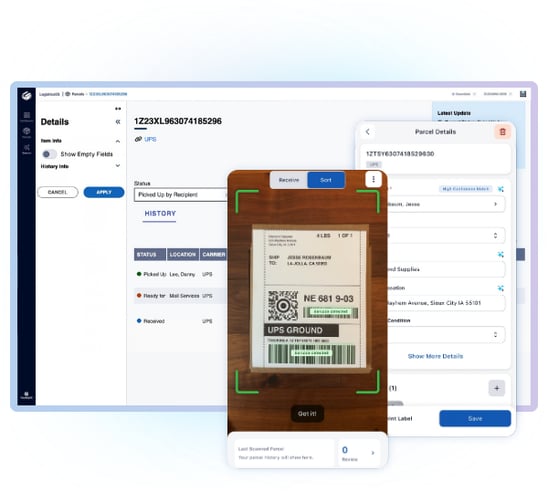
Task: Click the CANCEL button in Details panel
Action: pos(58,192)
